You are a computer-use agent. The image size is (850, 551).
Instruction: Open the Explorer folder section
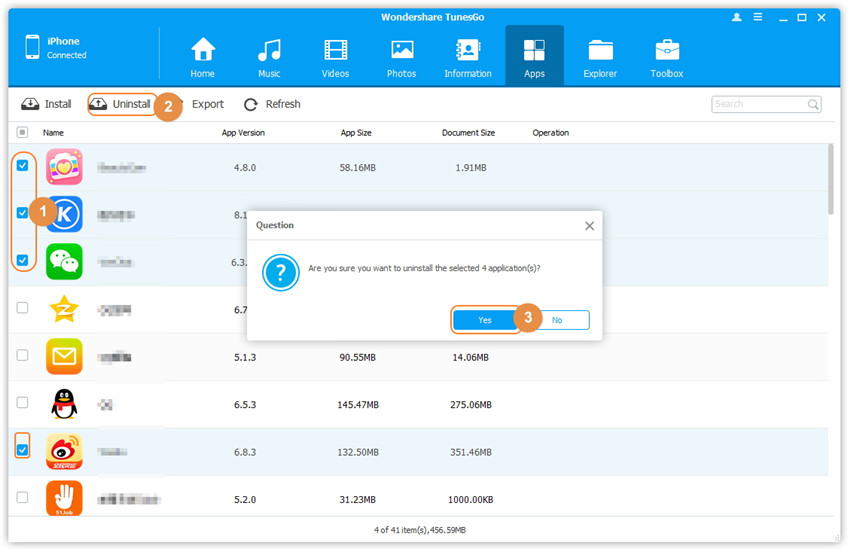click(601, 57)
